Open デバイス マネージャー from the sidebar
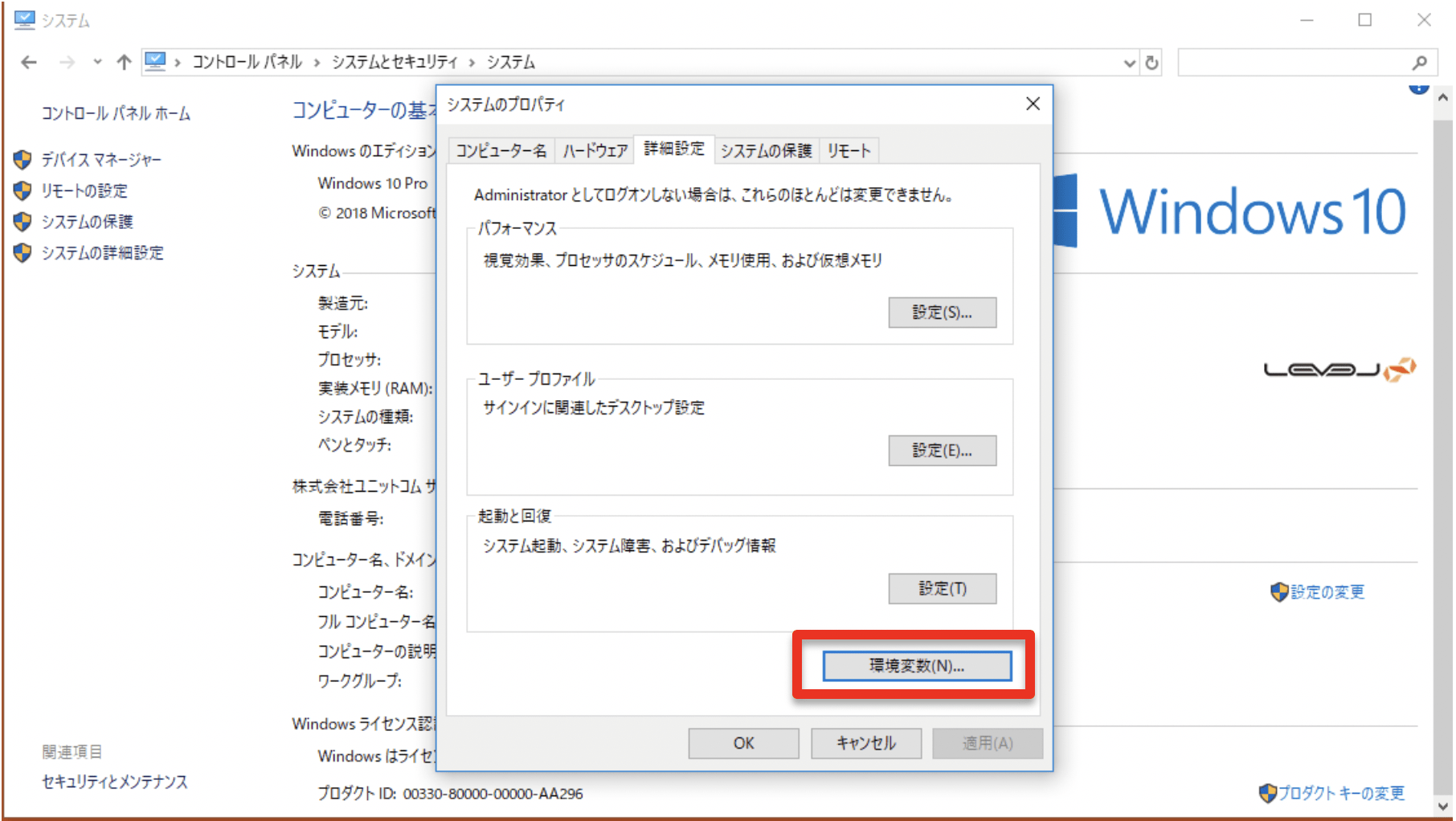The image size is (1456, 821). (x=101, y=160)
